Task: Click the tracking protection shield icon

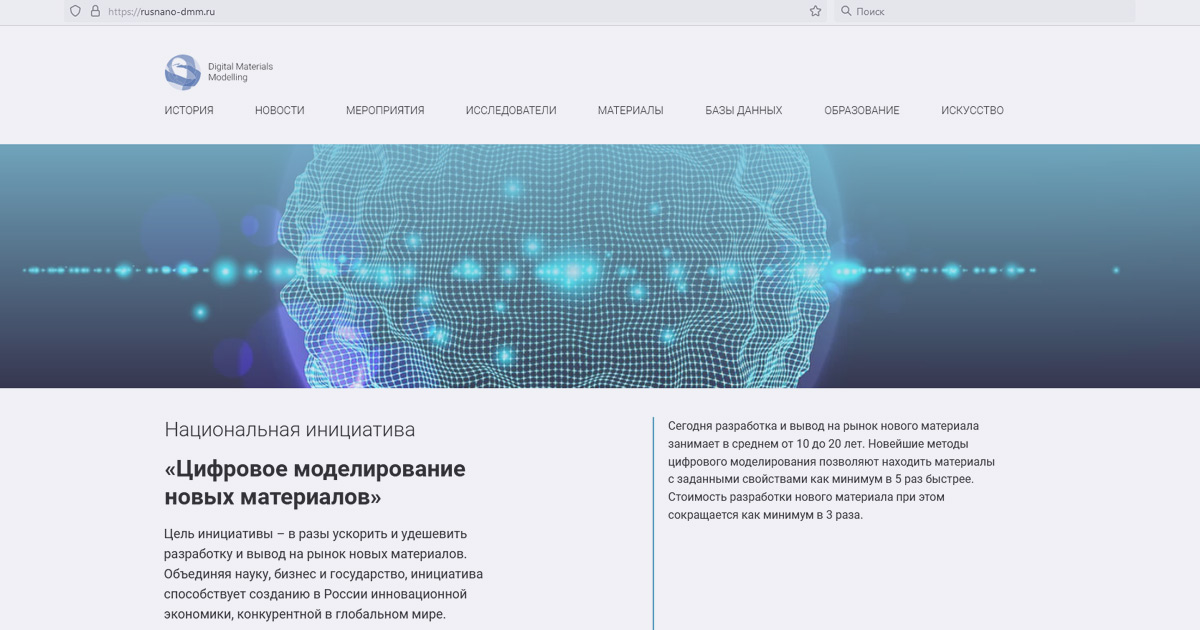Action: [x=75, y=11]
